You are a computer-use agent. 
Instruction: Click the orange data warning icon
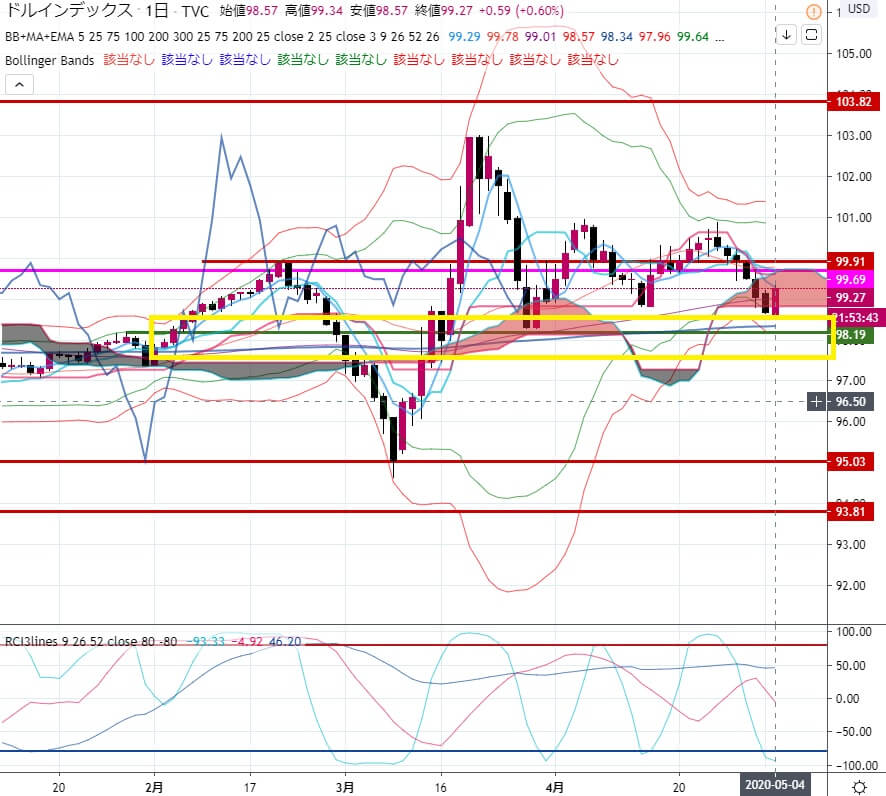tap(814, 11)
